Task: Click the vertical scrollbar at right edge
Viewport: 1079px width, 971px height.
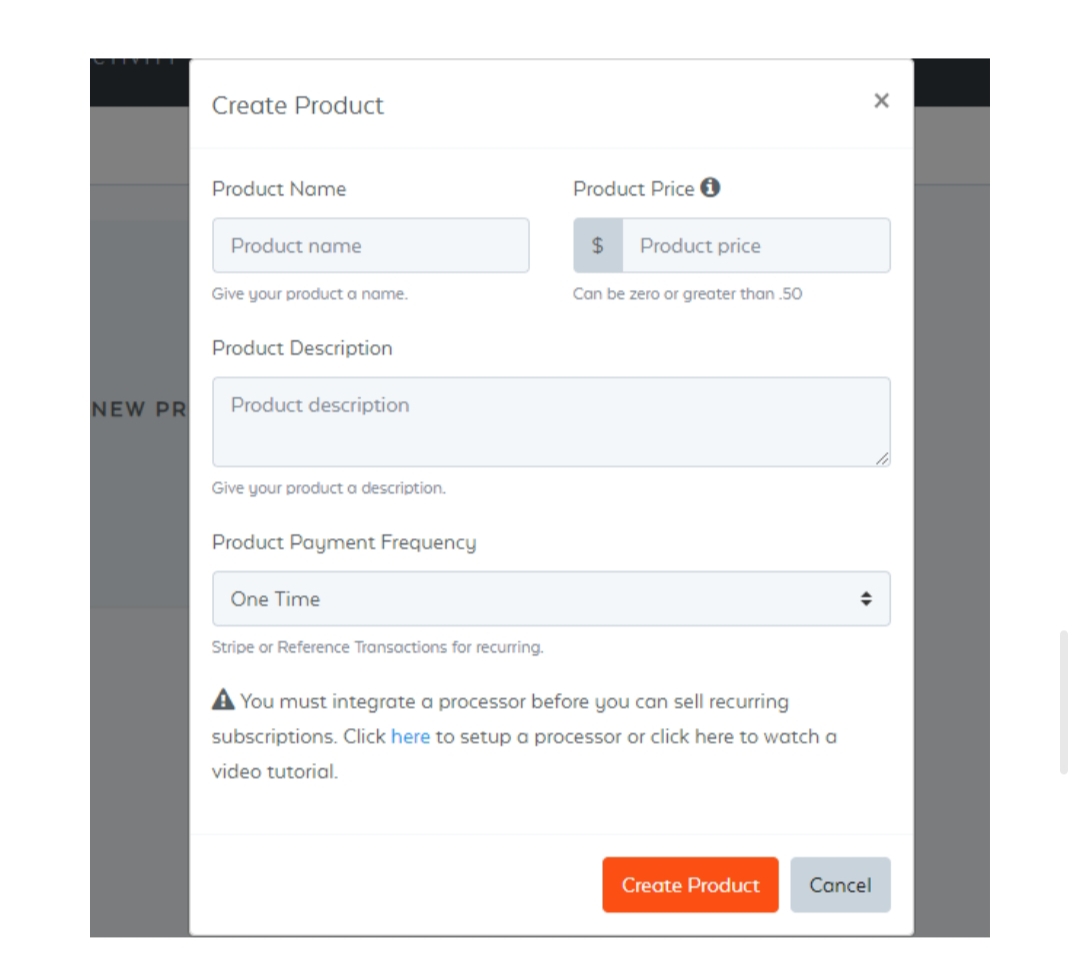Action: point(1064,701)
